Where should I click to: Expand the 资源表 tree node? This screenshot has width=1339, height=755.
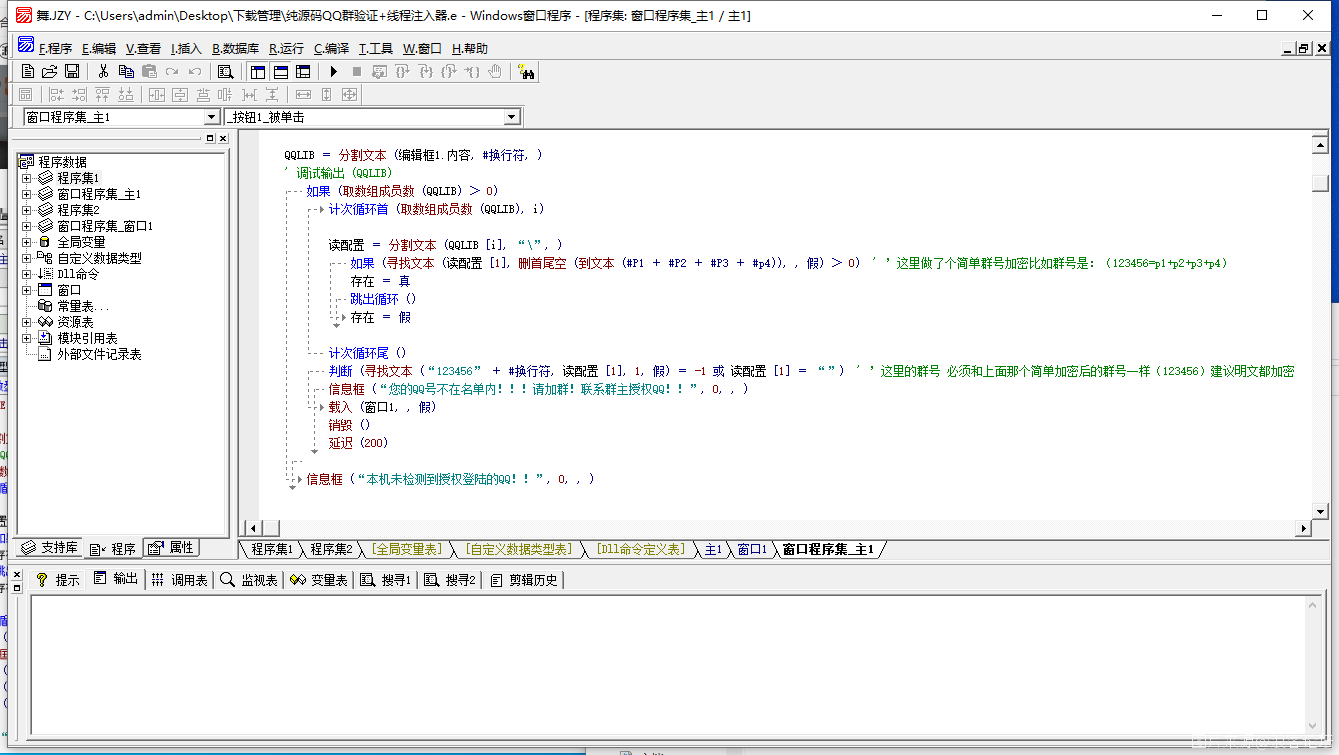click(27, 322)
